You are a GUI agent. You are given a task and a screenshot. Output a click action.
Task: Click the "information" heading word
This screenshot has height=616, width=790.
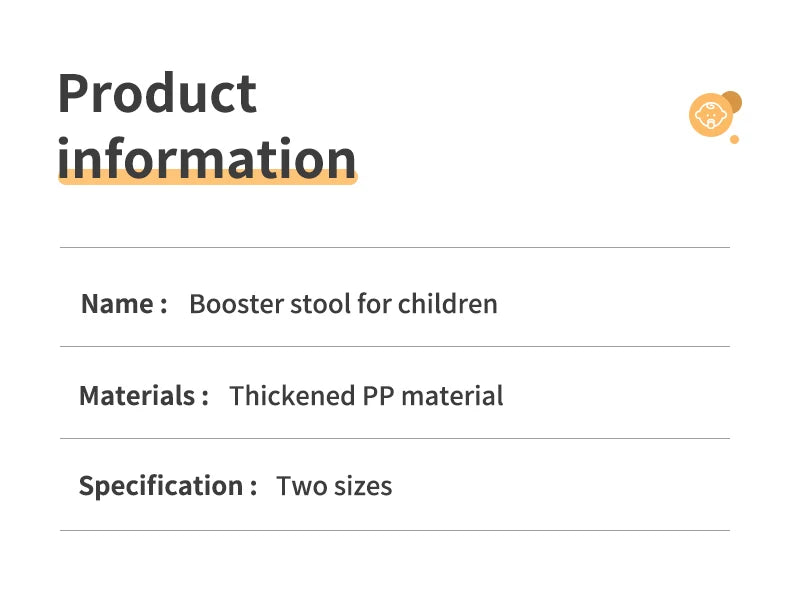pos(207,158)
